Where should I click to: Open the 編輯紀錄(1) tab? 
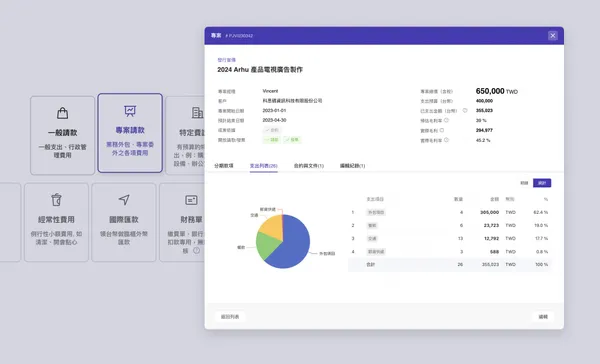[352, 166]
